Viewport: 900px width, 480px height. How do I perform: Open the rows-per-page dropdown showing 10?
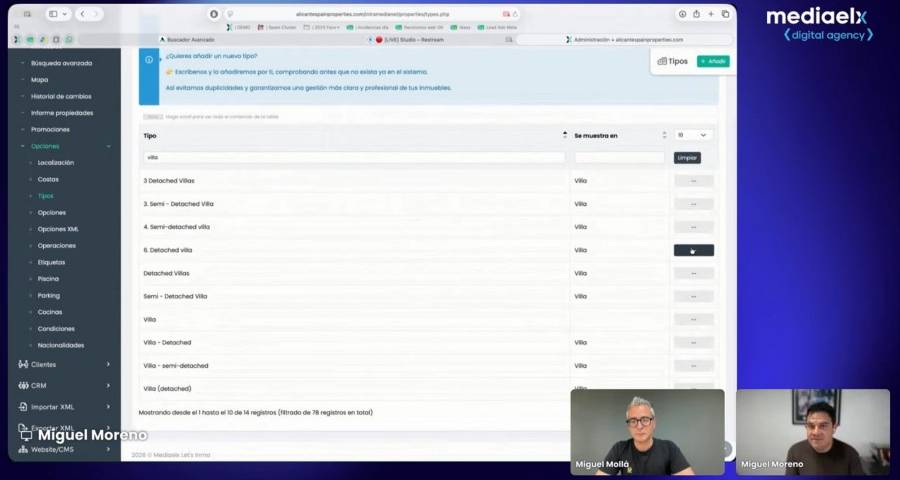tap(693, 135)
